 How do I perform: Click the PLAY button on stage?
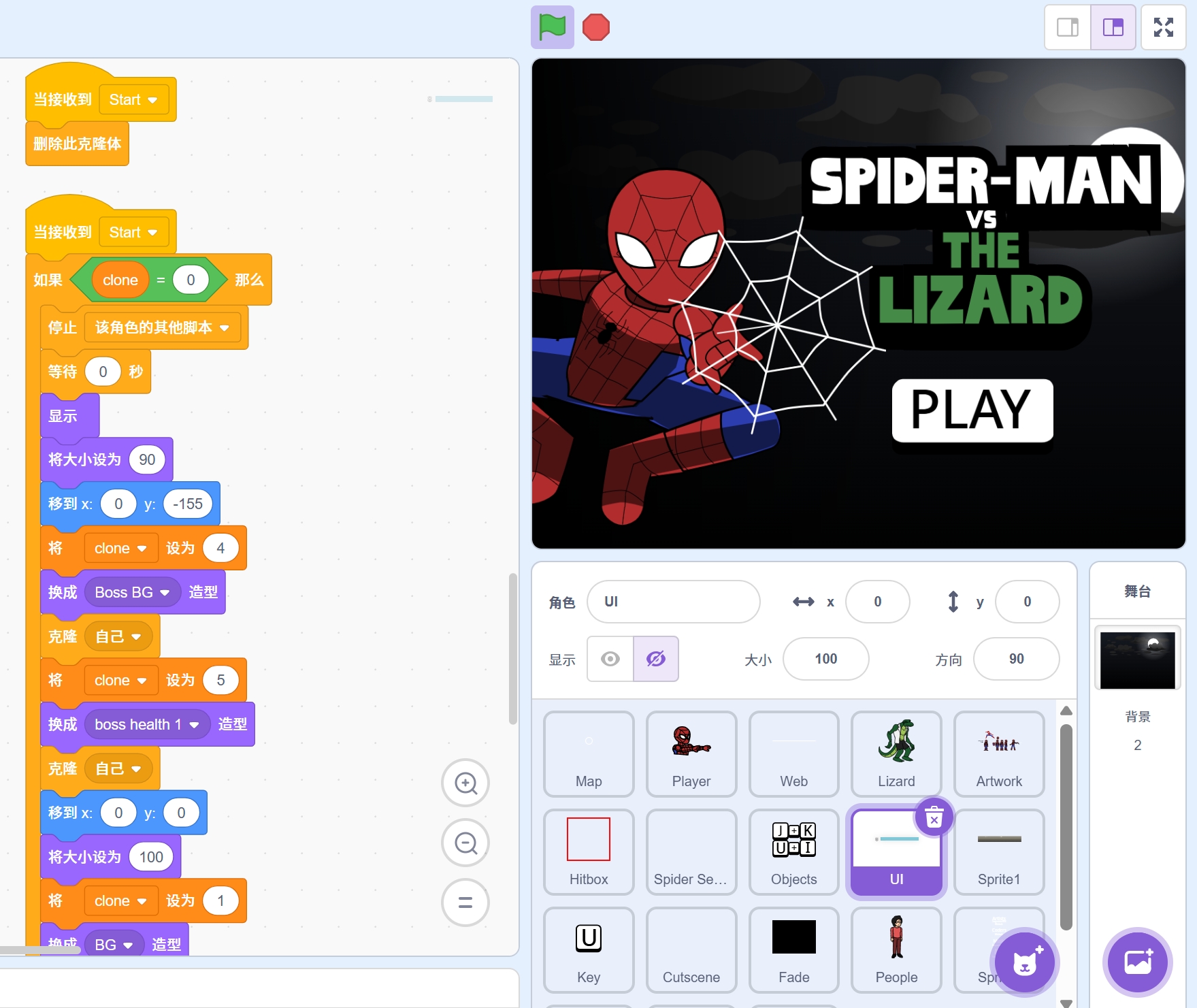point(972,410)
